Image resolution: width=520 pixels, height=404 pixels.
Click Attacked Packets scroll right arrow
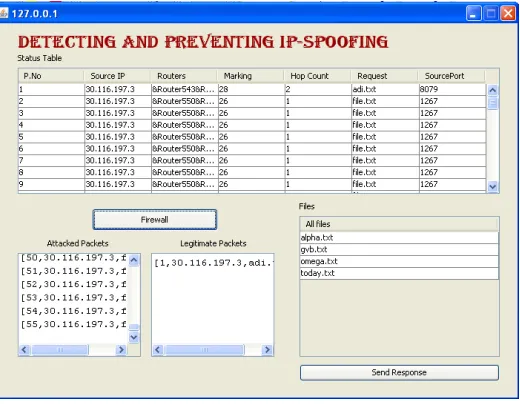click(x=121, y=350)
